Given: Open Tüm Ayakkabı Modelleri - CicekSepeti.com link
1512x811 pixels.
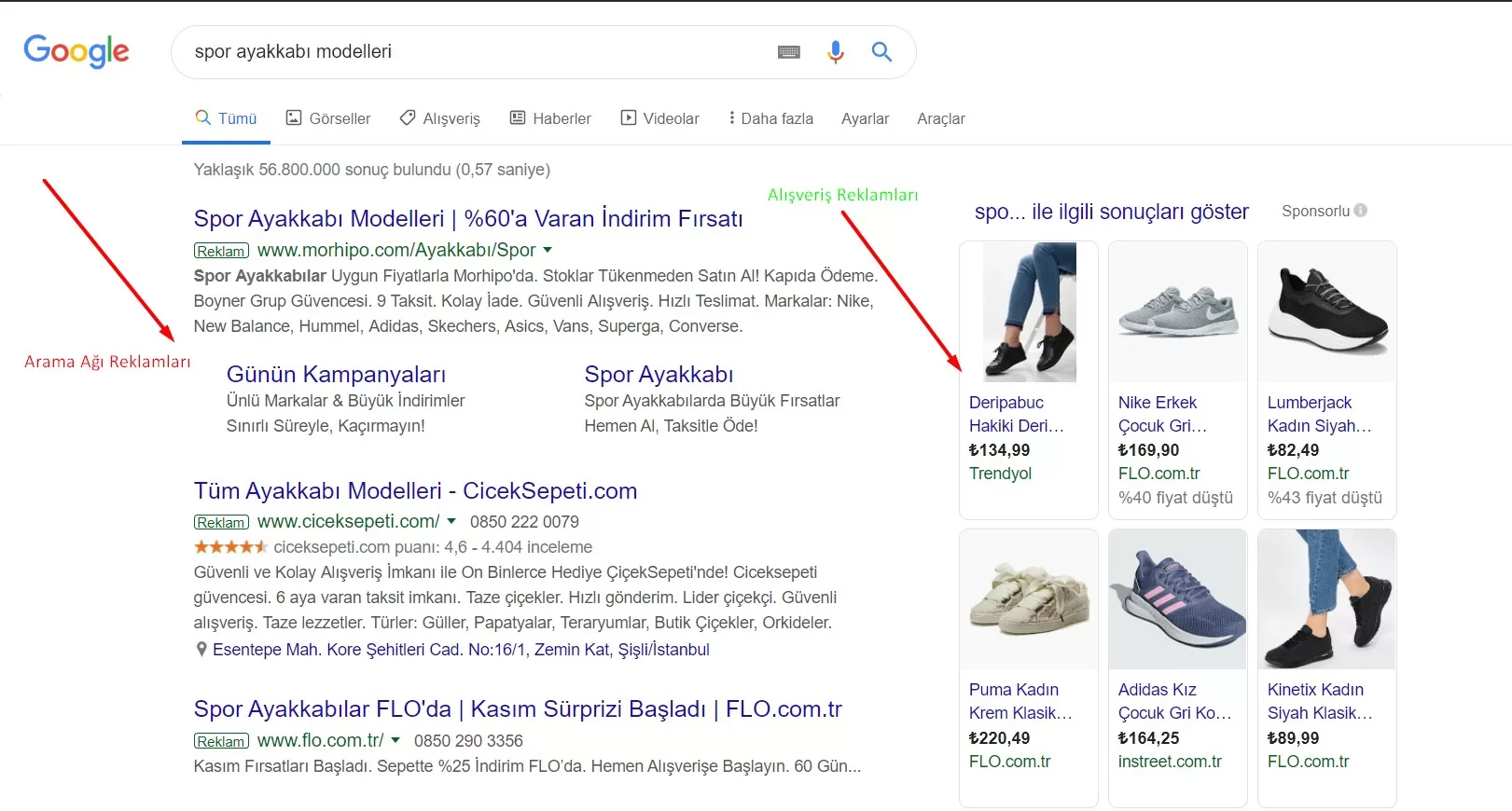Looking at the screenshot, I should pos(415,491).
